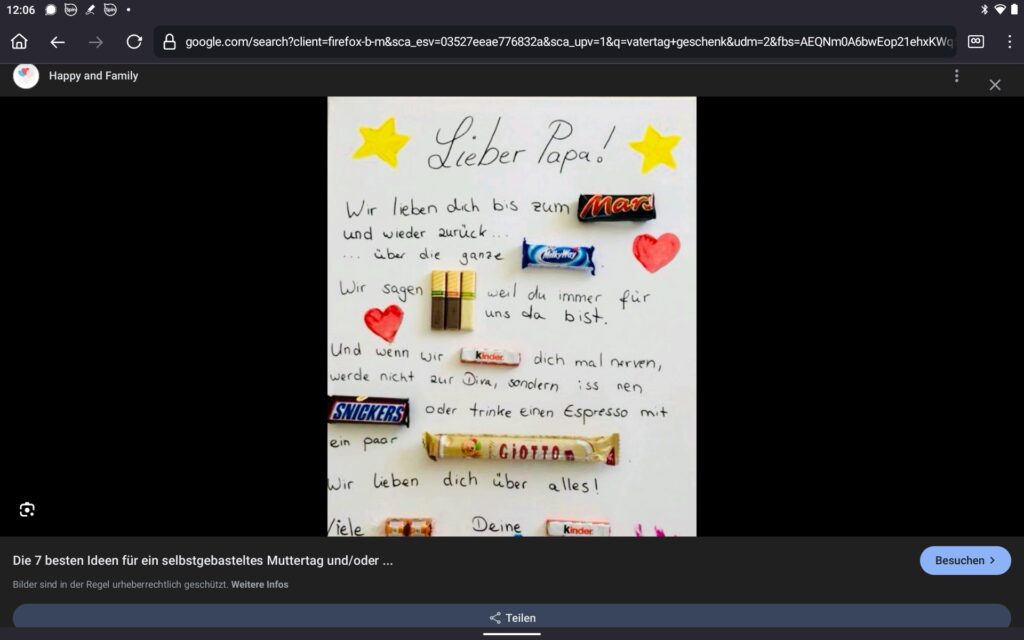Viewport: 1024px width, 640px height.
Task: Open the 'Die 7 besten Ideen' title
Action: coord(203,560)
